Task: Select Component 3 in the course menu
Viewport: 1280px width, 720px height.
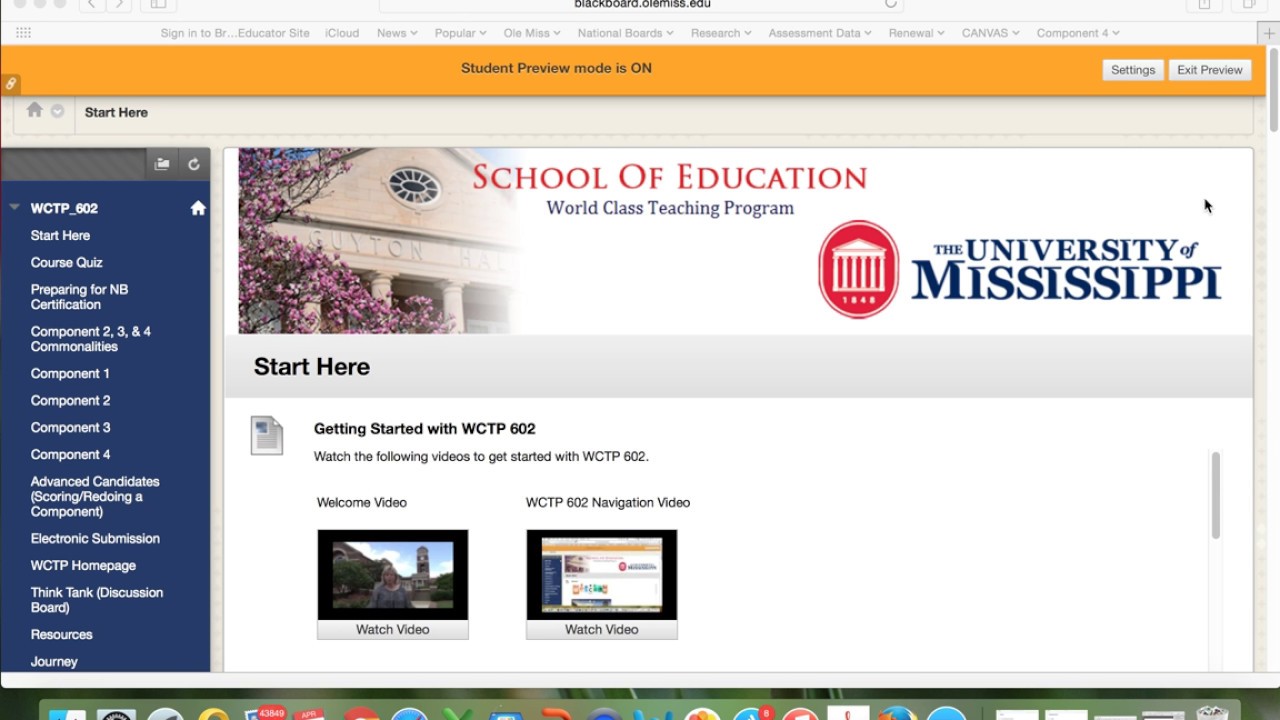Action: pyautogui.click(x=70, y=427)
